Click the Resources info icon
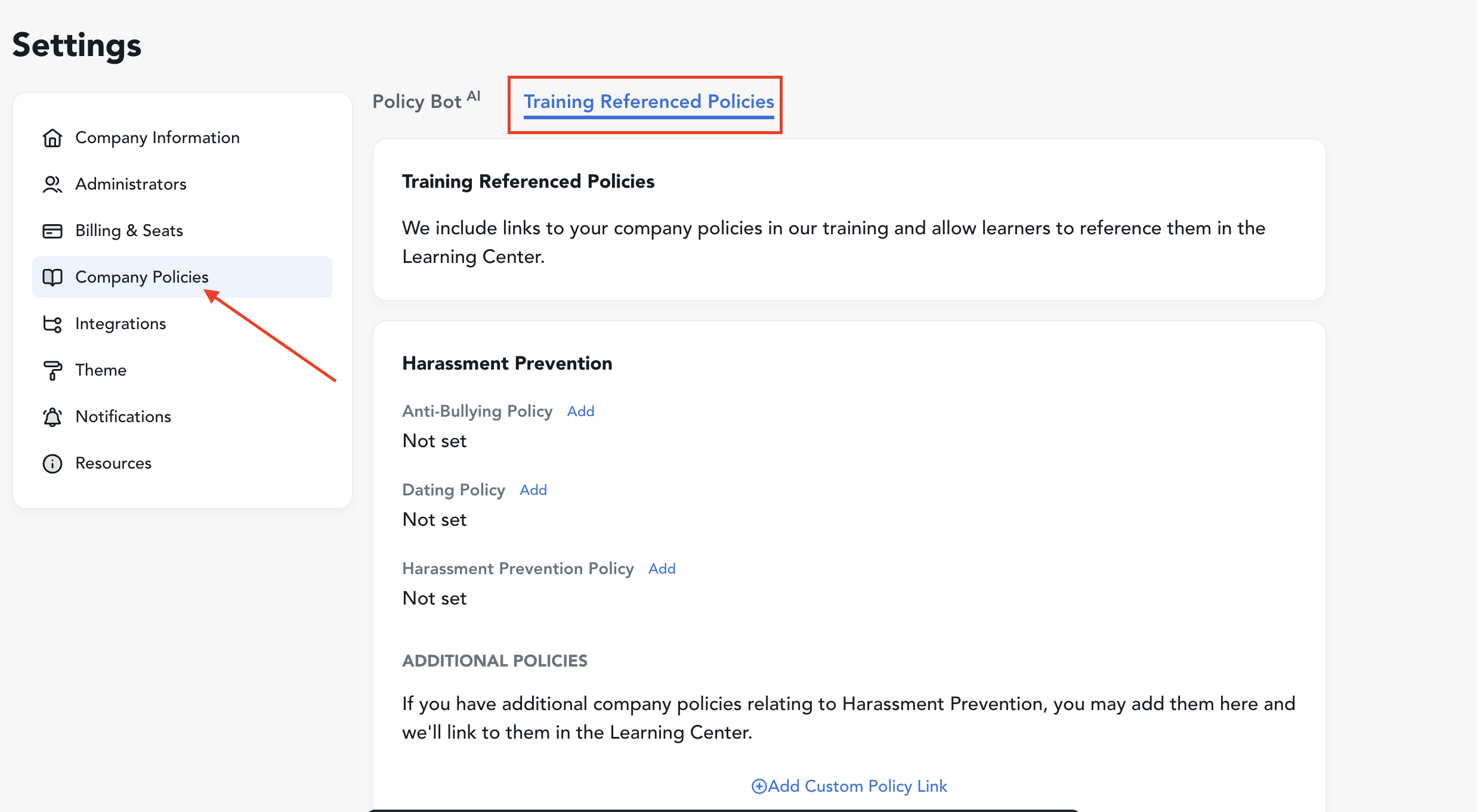Screen dimensions: 1477x812 [52, 463]
